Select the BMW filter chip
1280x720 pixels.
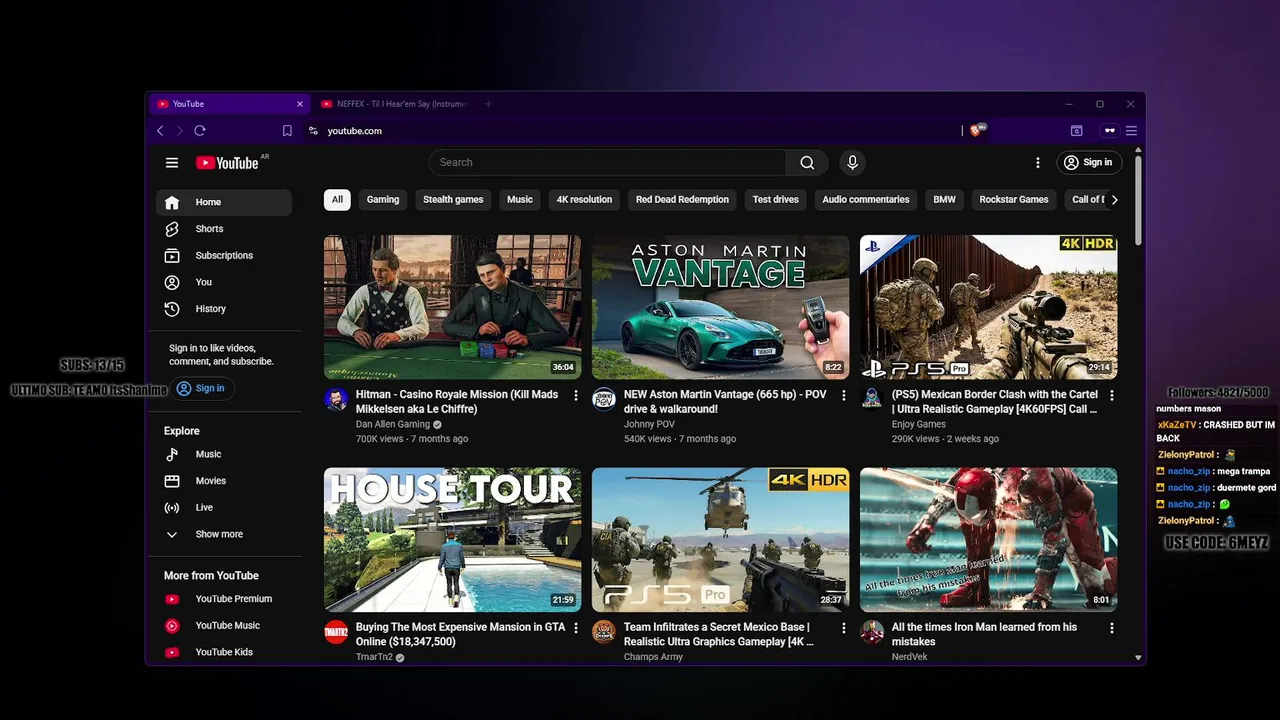(x=945, y=199)
